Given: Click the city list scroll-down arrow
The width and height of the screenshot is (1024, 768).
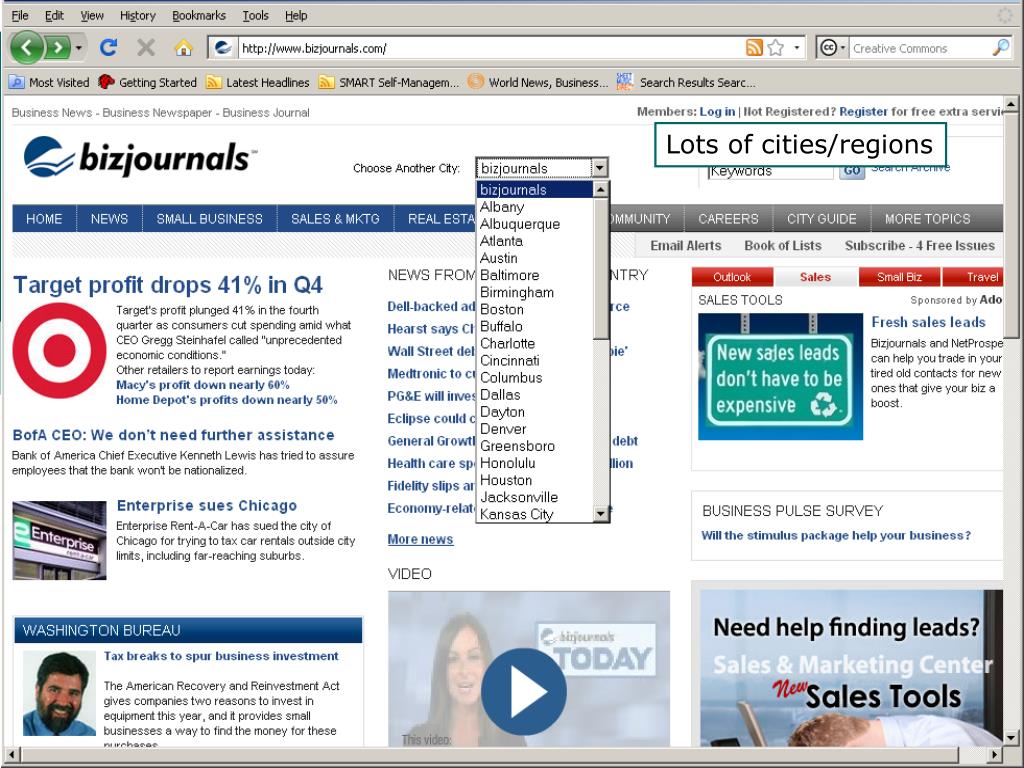Looking at the screenshot, I should coord(601,514).
